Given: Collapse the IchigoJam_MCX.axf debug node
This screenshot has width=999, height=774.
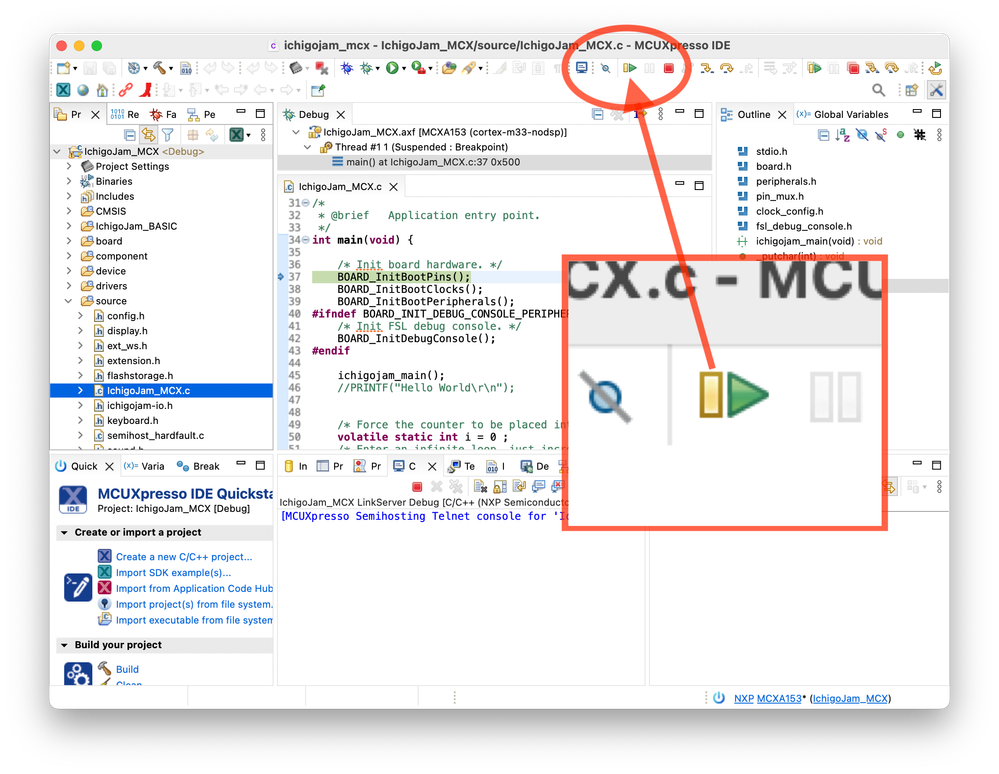Looking at the screenshot, I should pos(296,133).
